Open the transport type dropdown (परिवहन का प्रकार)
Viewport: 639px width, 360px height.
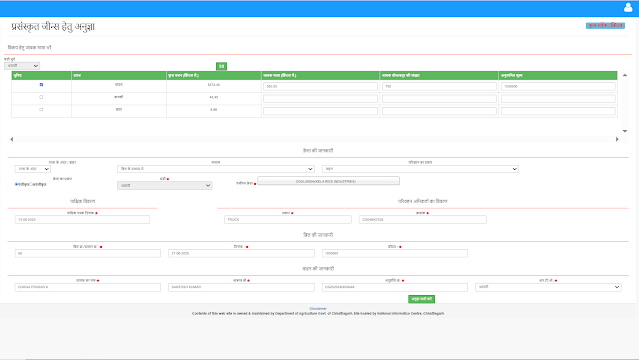[x=420, y=169]
